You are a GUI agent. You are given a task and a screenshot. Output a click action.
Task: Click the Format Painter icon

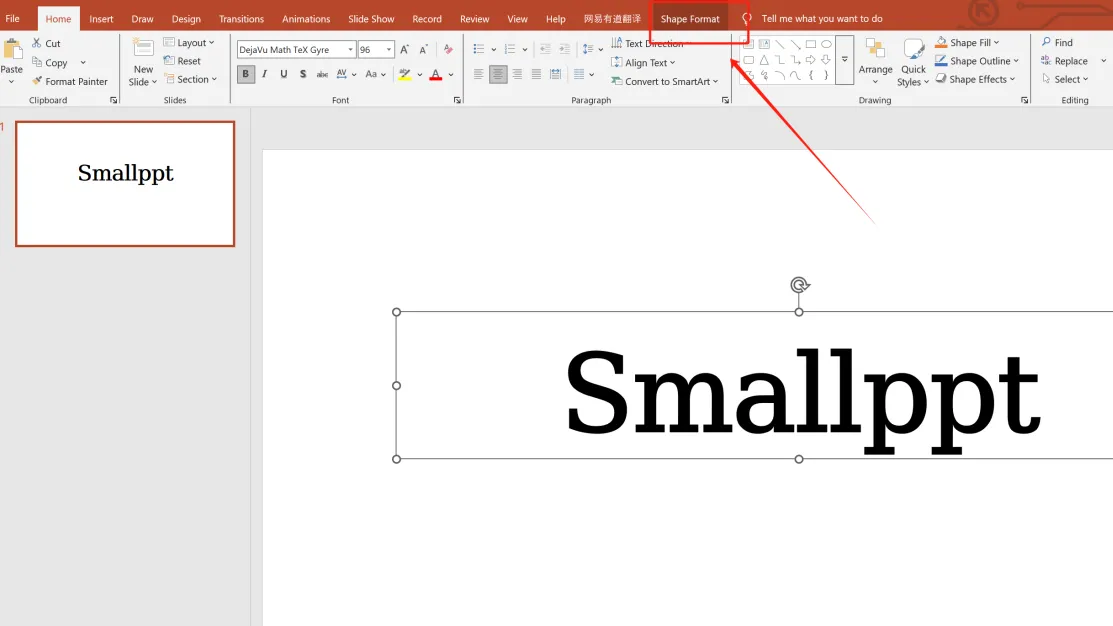tap(37, 82)
